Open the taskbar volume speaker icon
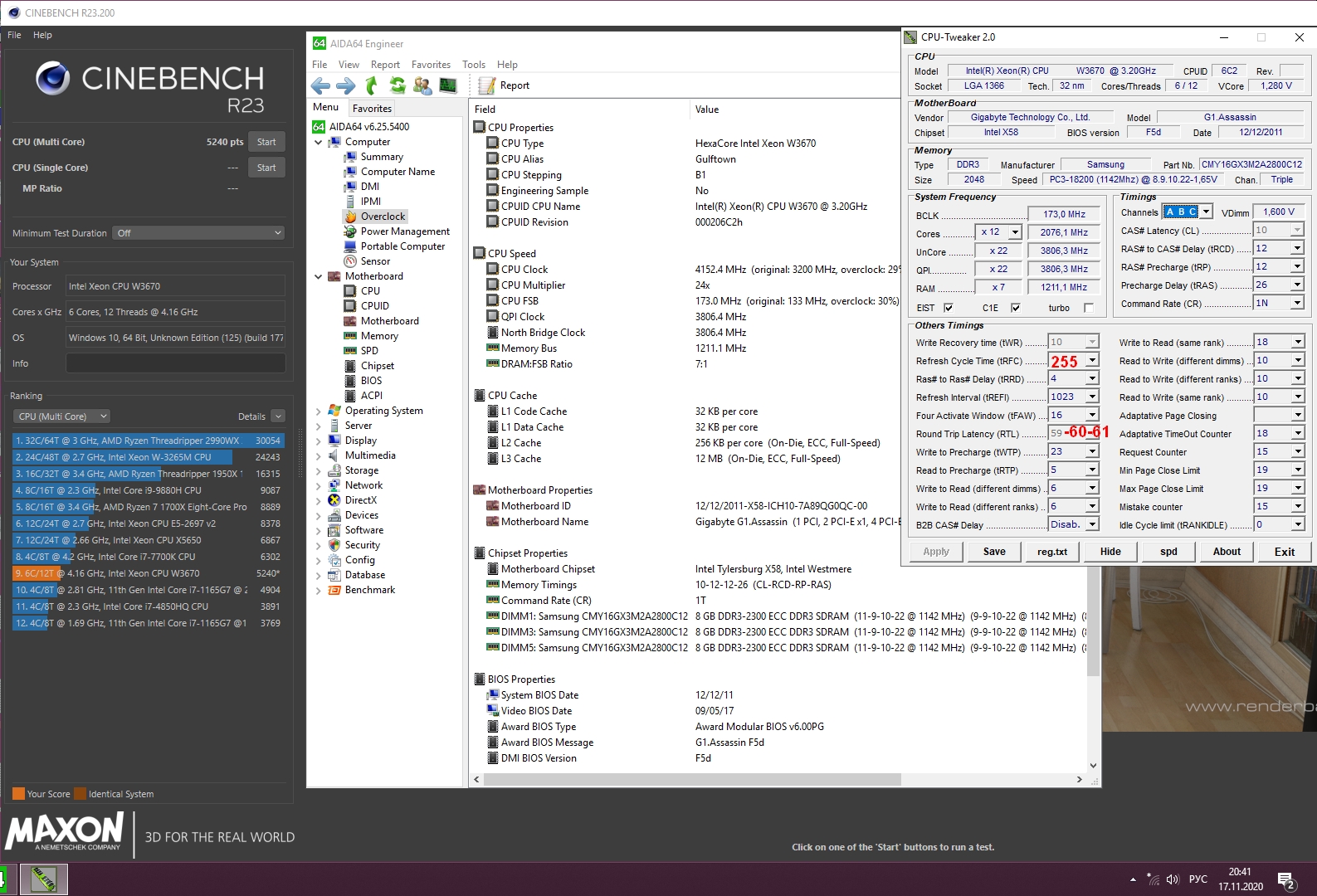Screen dimensions: 1317x896 pos(1173,879)
